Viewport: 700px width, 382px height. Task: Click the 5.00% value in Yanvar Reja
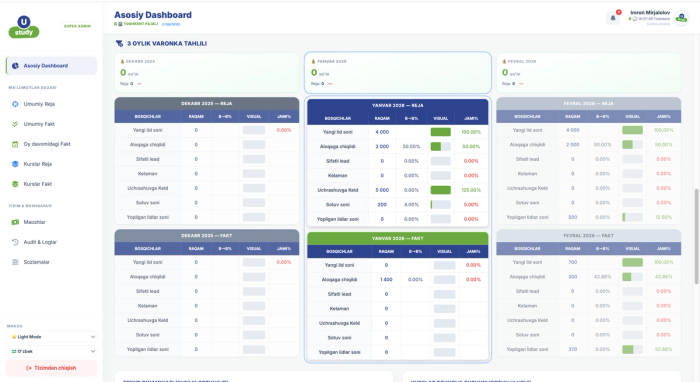[471, 204]
